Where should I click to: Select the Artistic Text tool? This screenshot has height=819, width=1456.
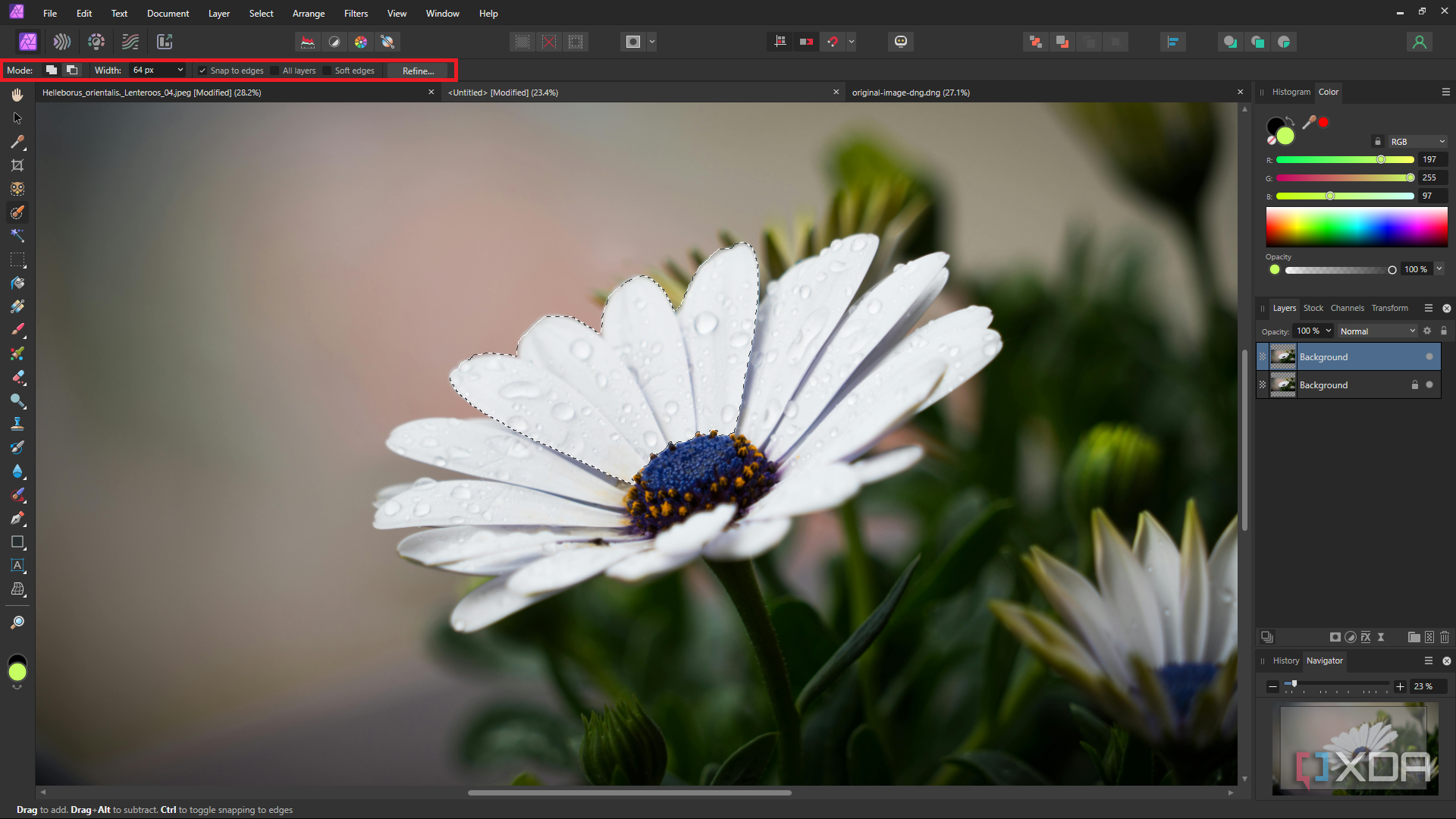pos(17,566)
